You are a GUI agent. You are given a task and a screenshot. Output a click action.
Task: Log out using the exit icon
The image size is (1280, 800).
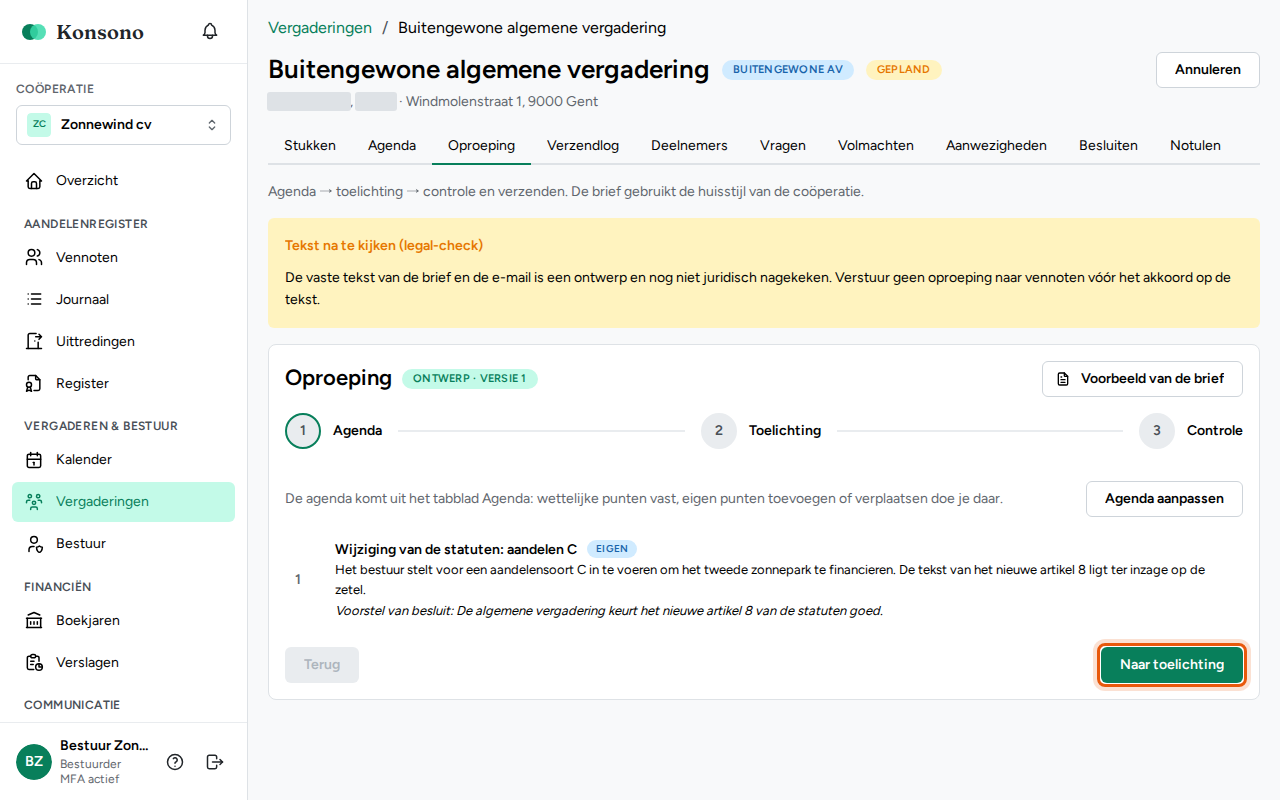[x=215, y=762]
